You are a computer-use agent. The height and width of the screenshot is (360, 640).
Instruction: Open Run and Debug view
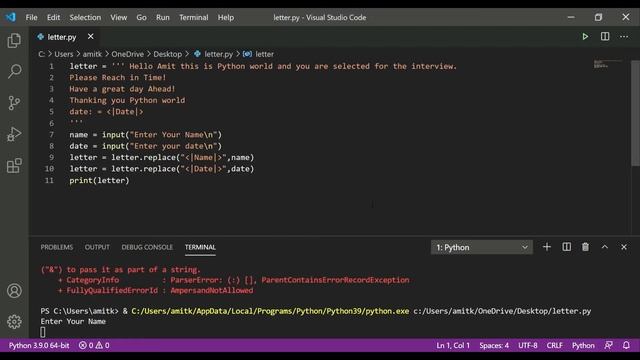coord(14,134)
